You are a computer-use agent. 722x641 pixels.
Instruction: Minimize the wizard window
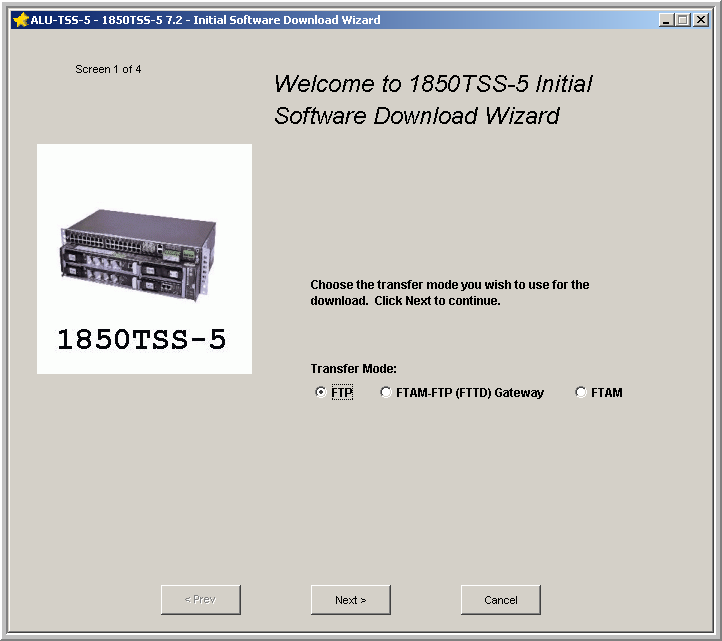pyautogui.click(x=666, y=20)
